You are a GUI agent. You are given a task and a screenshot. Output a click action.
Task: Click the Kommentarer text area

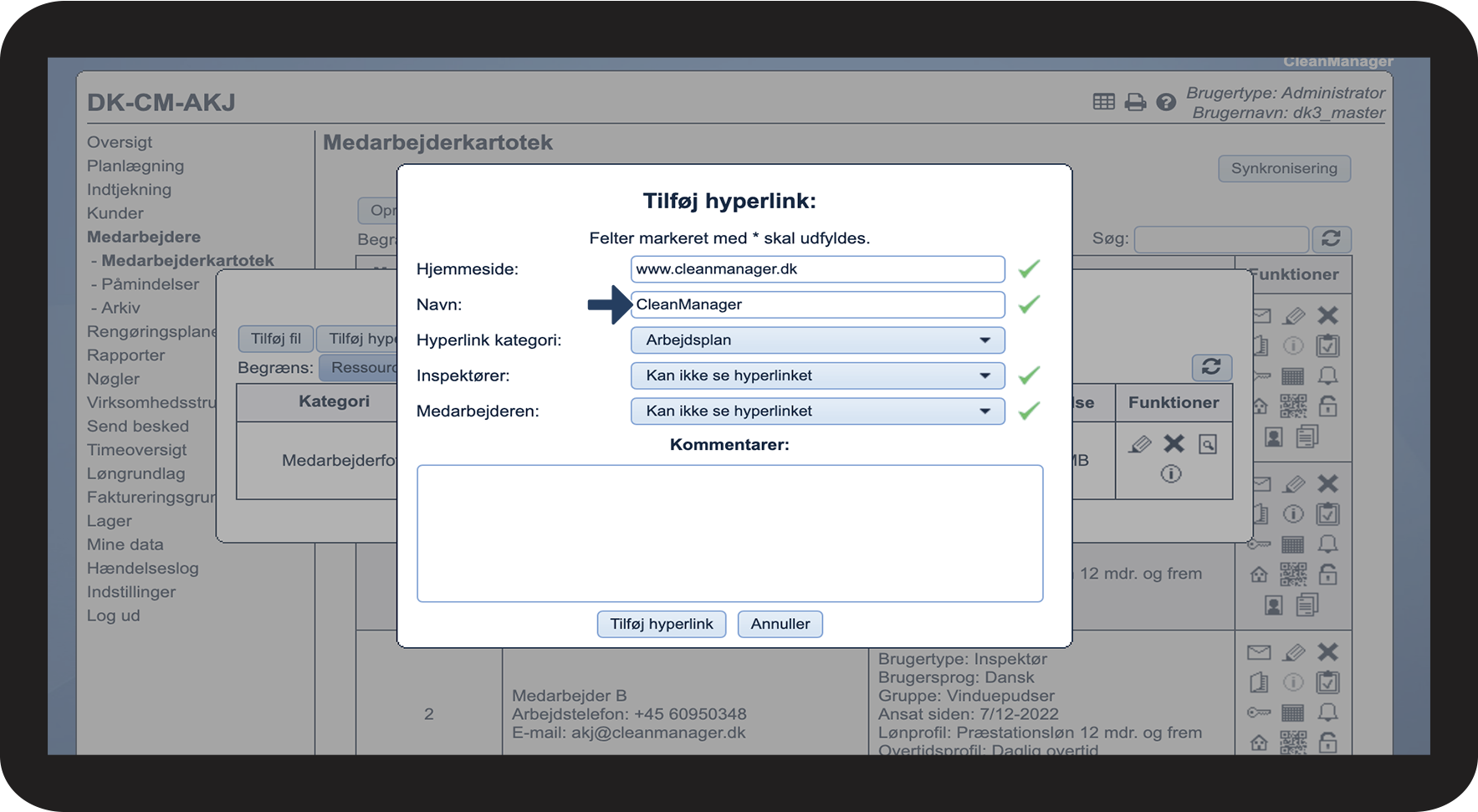[x=729, y=534]
